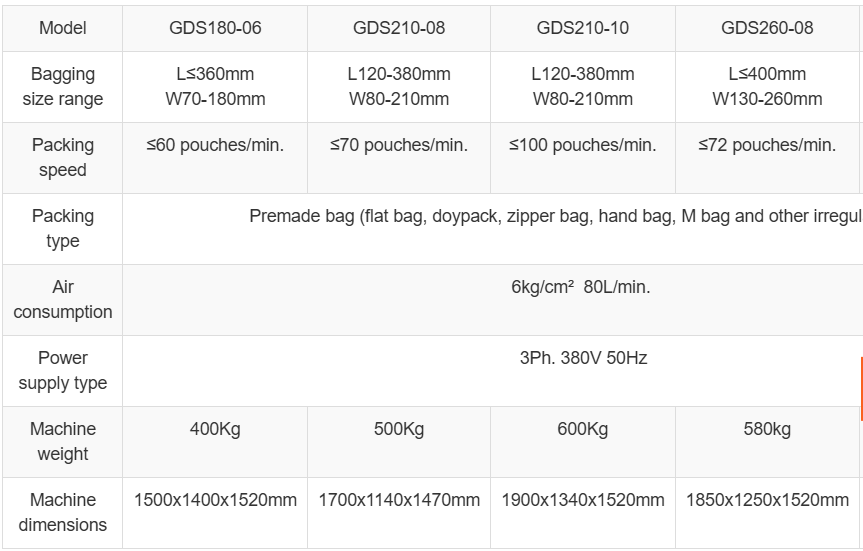Click the Model header cell
The height and width of the screenshot is (551, 863).
tap(62, 28)
